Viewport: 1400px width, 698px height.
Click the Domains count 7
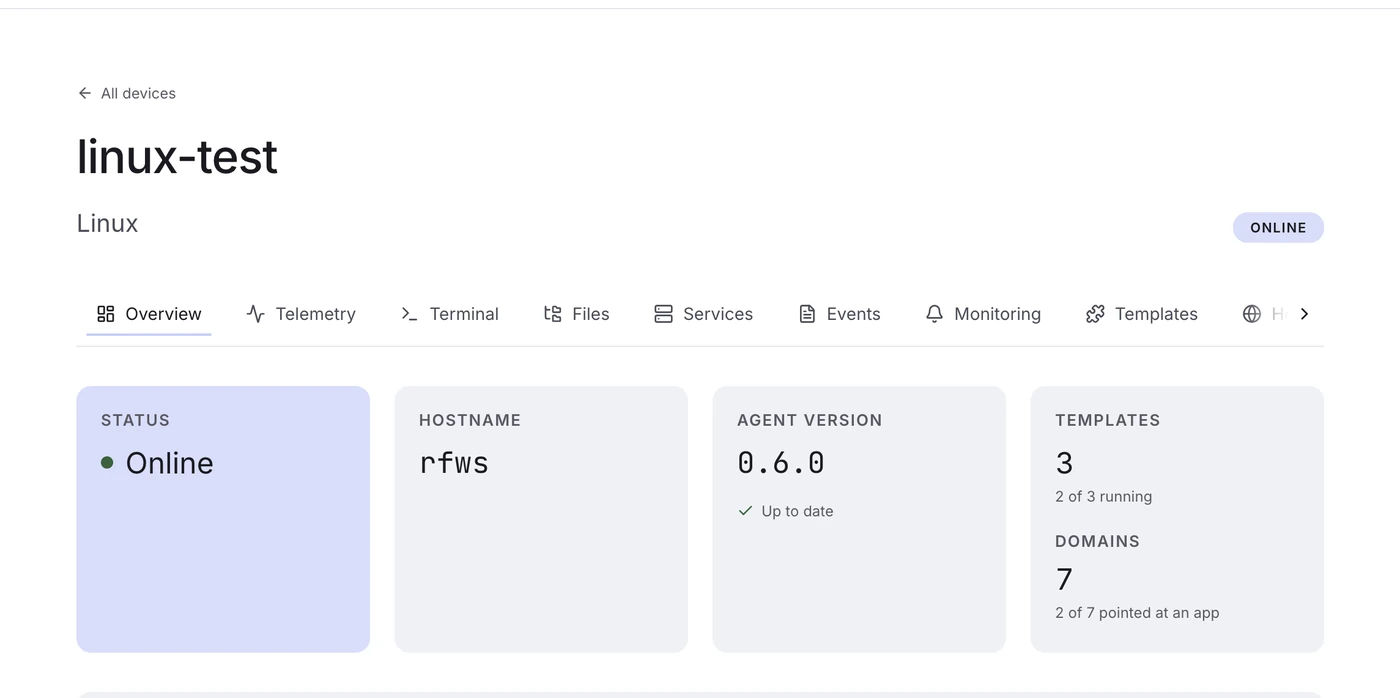pos(1064,579)
